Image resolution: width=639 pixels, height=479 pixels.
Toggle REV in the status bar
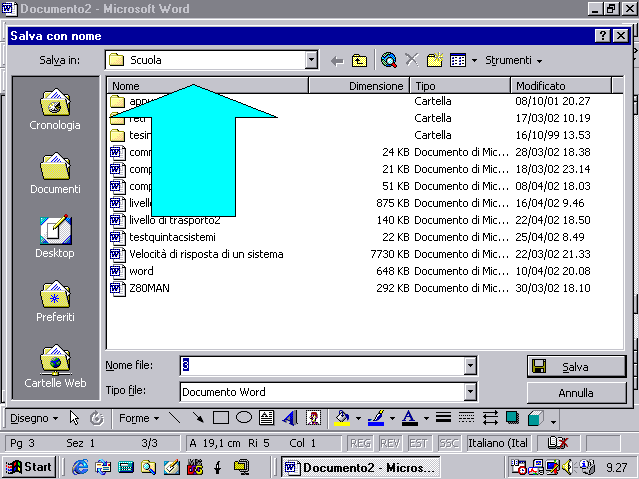tap(390, 443)
